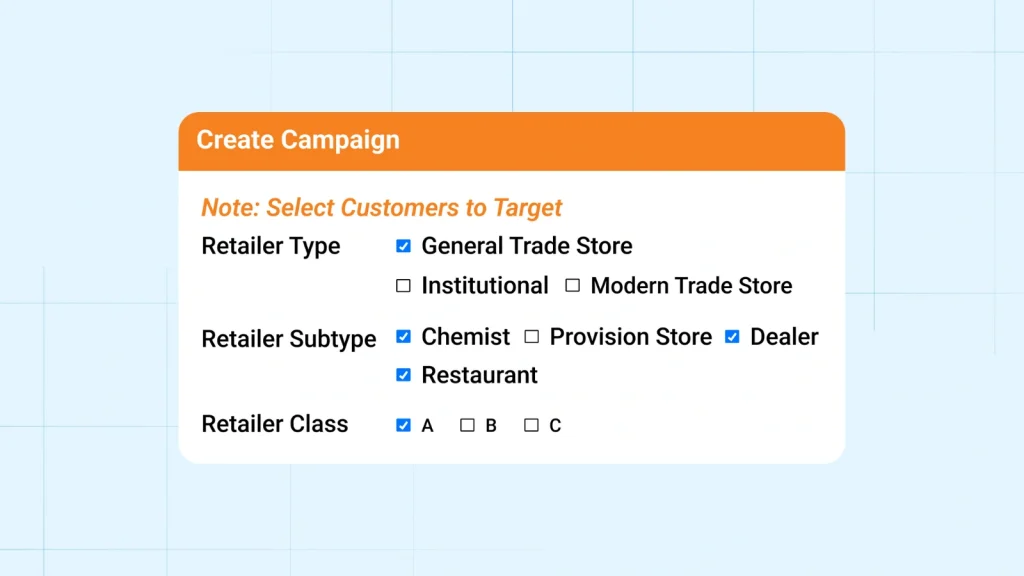Select the Dealer label text
The width and height of the screenshot is (1024, 576).
click(784, 337)
